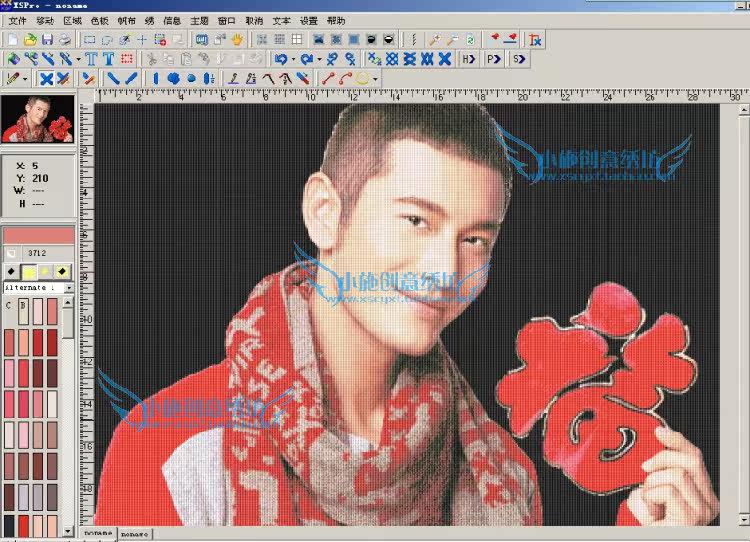Toggle the B column header in palette
This screenshot has width=750, height=542.
pos(23,305)
